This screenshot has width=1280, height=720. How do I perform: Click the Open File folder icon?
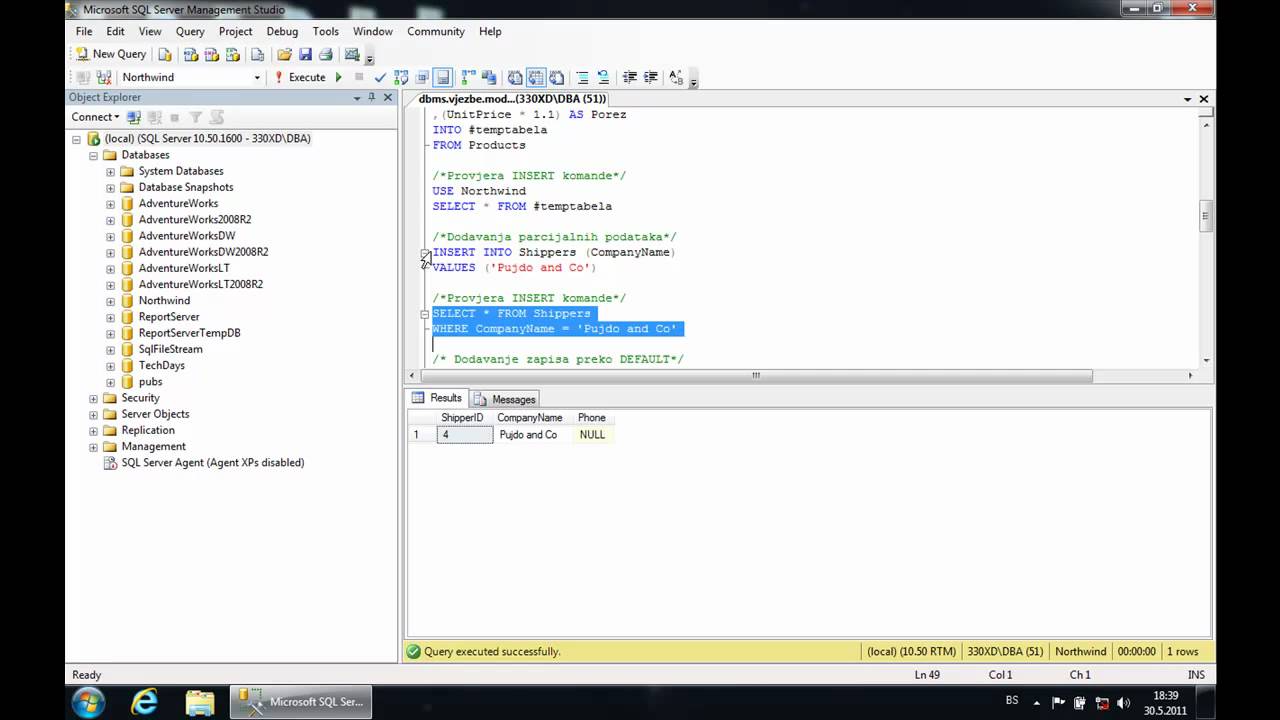pos(285,54)
